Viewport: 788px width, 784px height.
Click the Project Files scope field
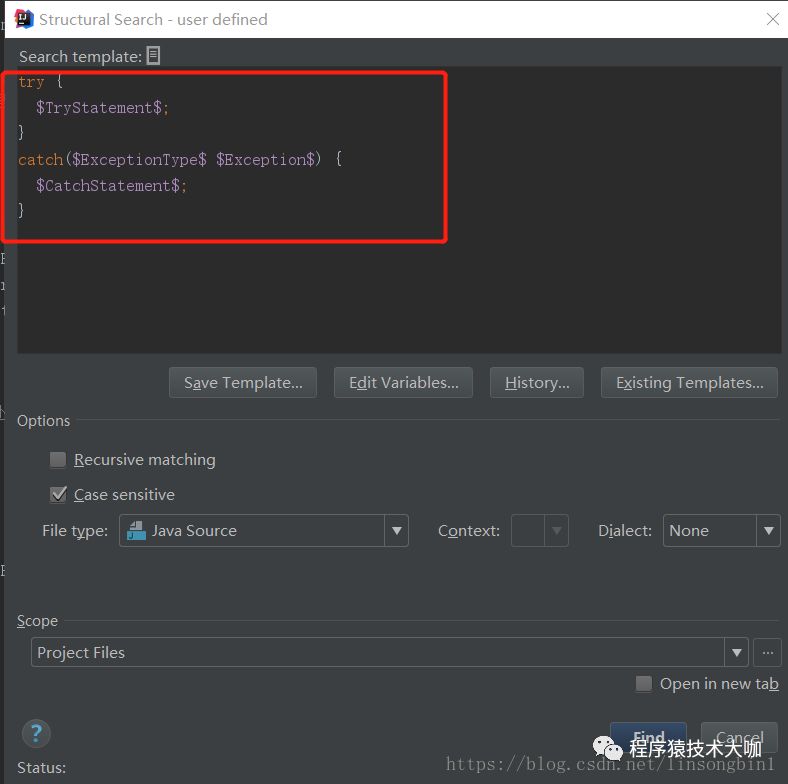389,652
